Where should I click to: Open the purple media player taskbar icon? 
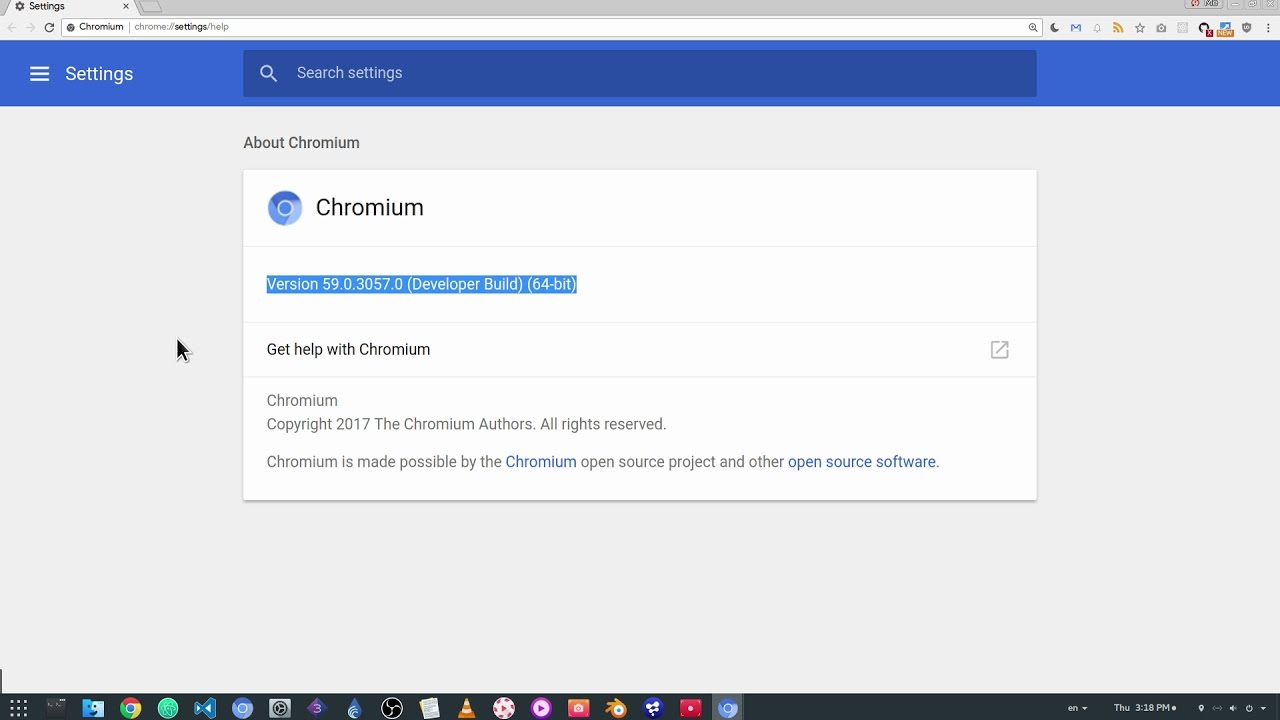point(541,708)
